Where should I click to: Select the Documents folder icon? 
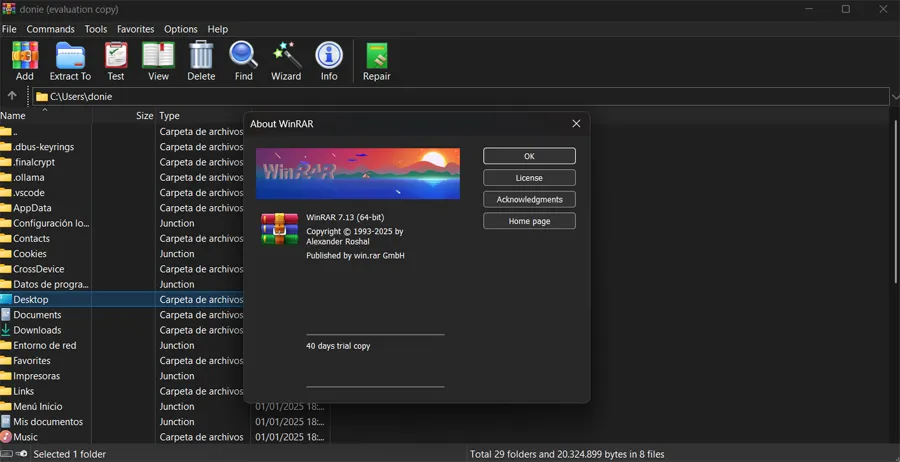(x=6, y=315)
